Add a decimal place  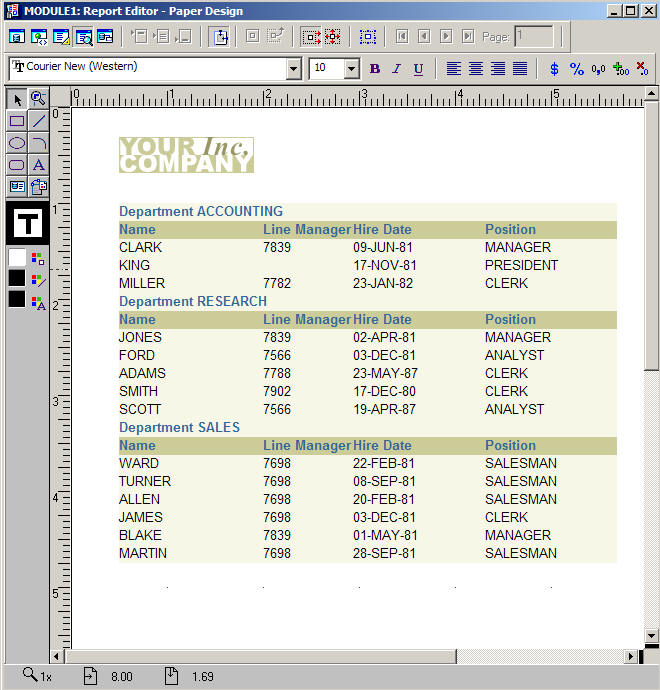pos(621,69)
